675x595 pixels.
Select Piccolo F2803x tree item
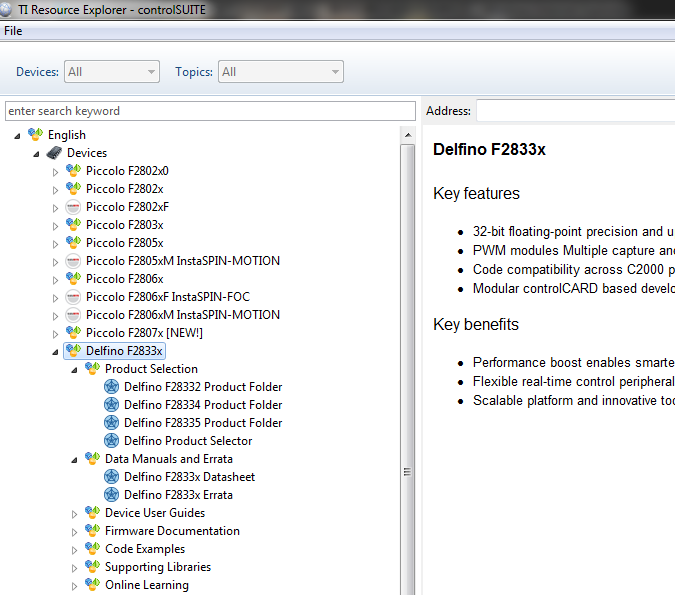tap(124, 225)
